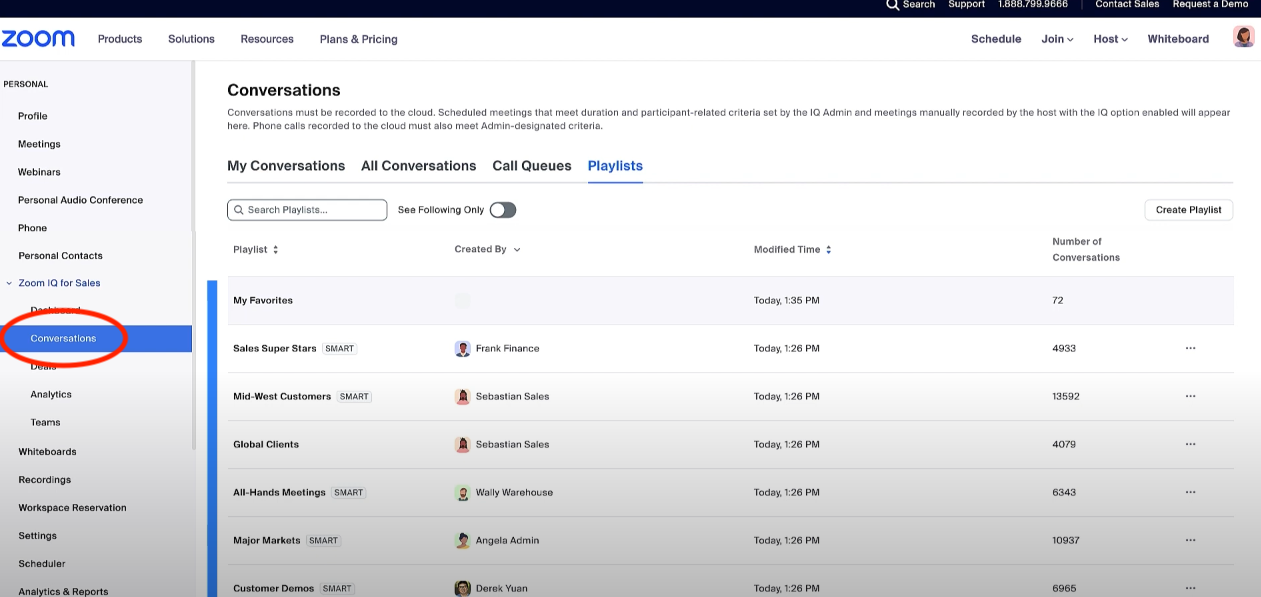Open Plans & Pricing
1261x597 pixels.
coord(359,39)
